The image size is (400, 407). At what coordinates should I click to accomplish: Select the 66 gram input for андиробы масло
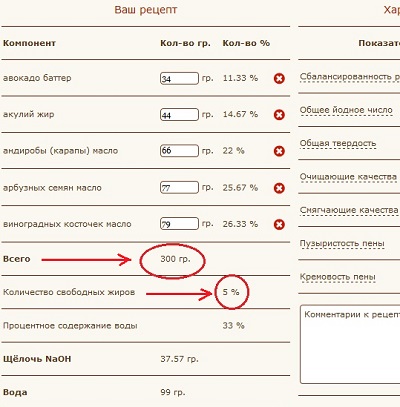[179, 151]
